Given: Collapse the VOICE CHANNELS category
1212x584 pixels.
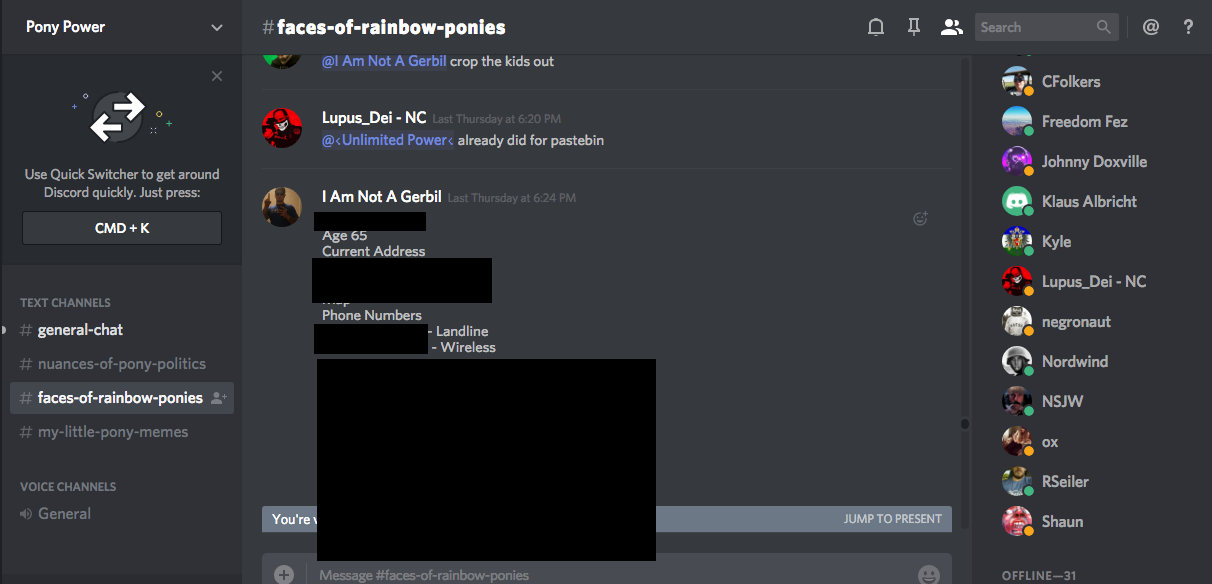Looking at the screenshot, I should 68,487.
